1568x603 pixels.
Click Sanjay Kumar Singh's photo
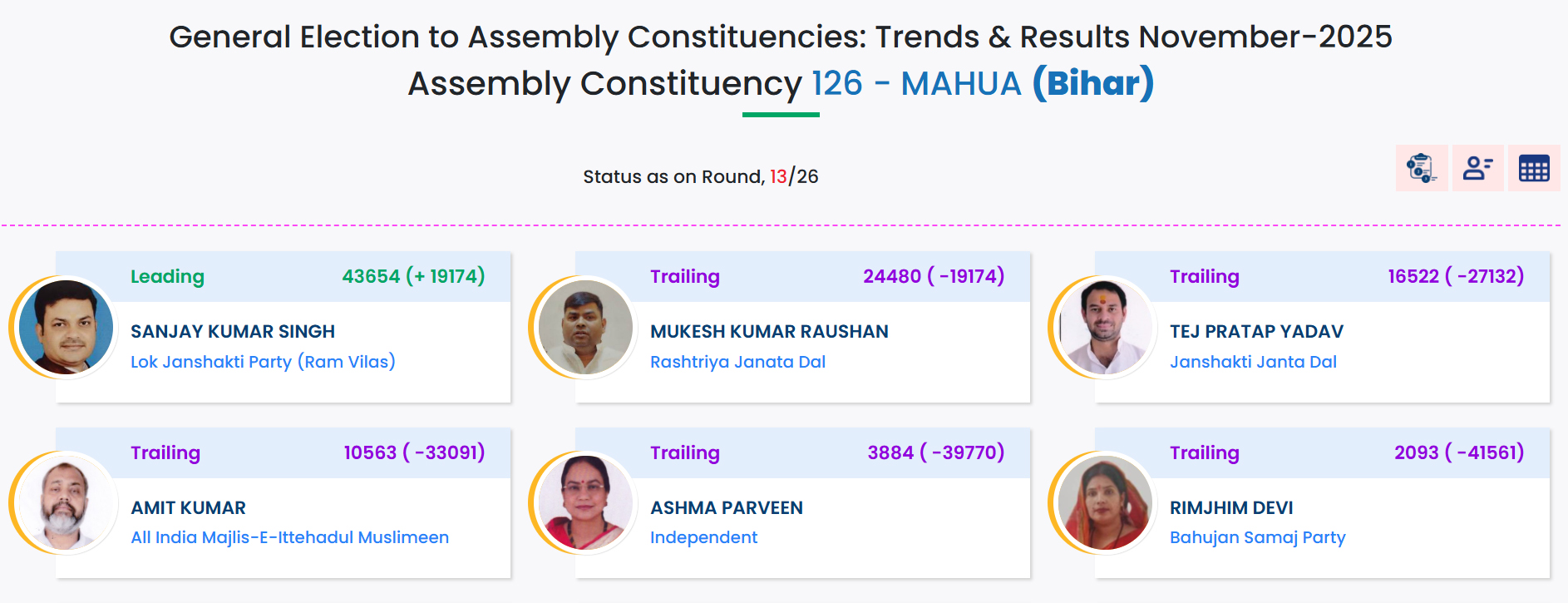point(66,327)
